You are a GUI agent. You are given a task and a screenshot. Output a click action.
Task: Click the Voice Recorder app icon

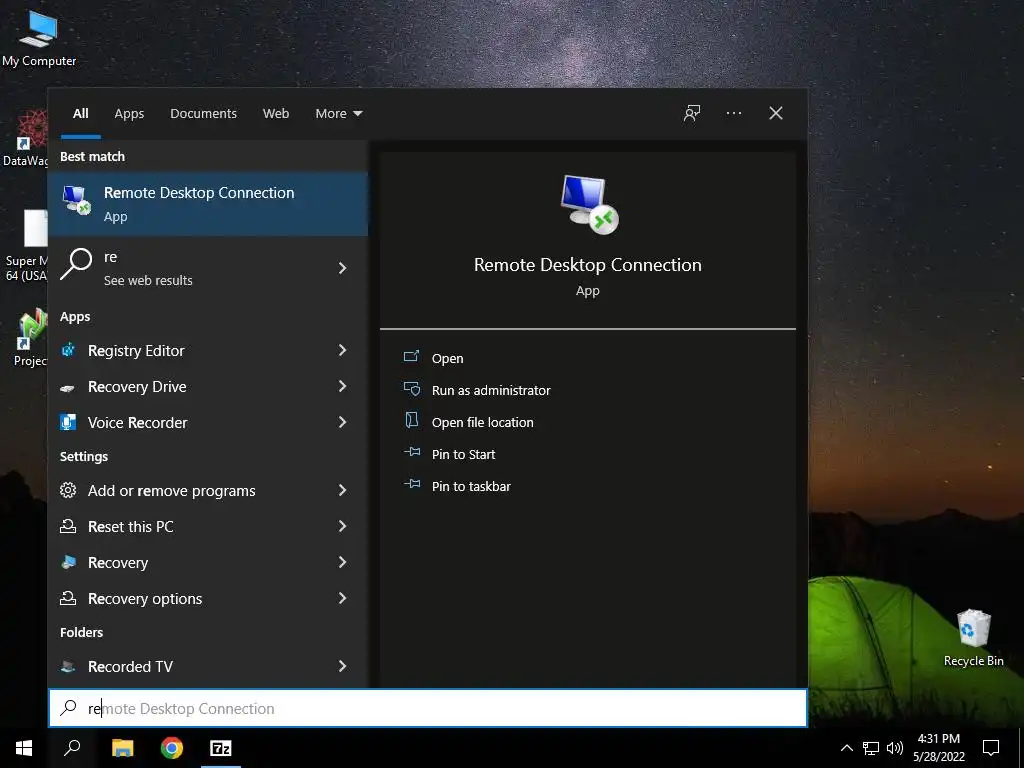pos(68,423)
